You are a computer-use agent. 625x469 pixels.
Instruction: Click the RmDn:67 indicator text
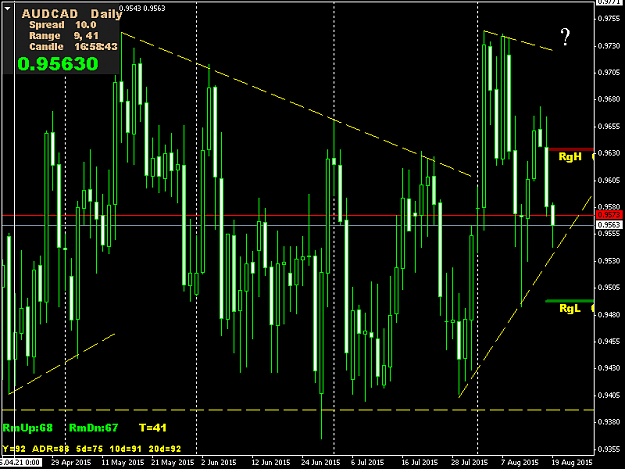click(94, 428)
